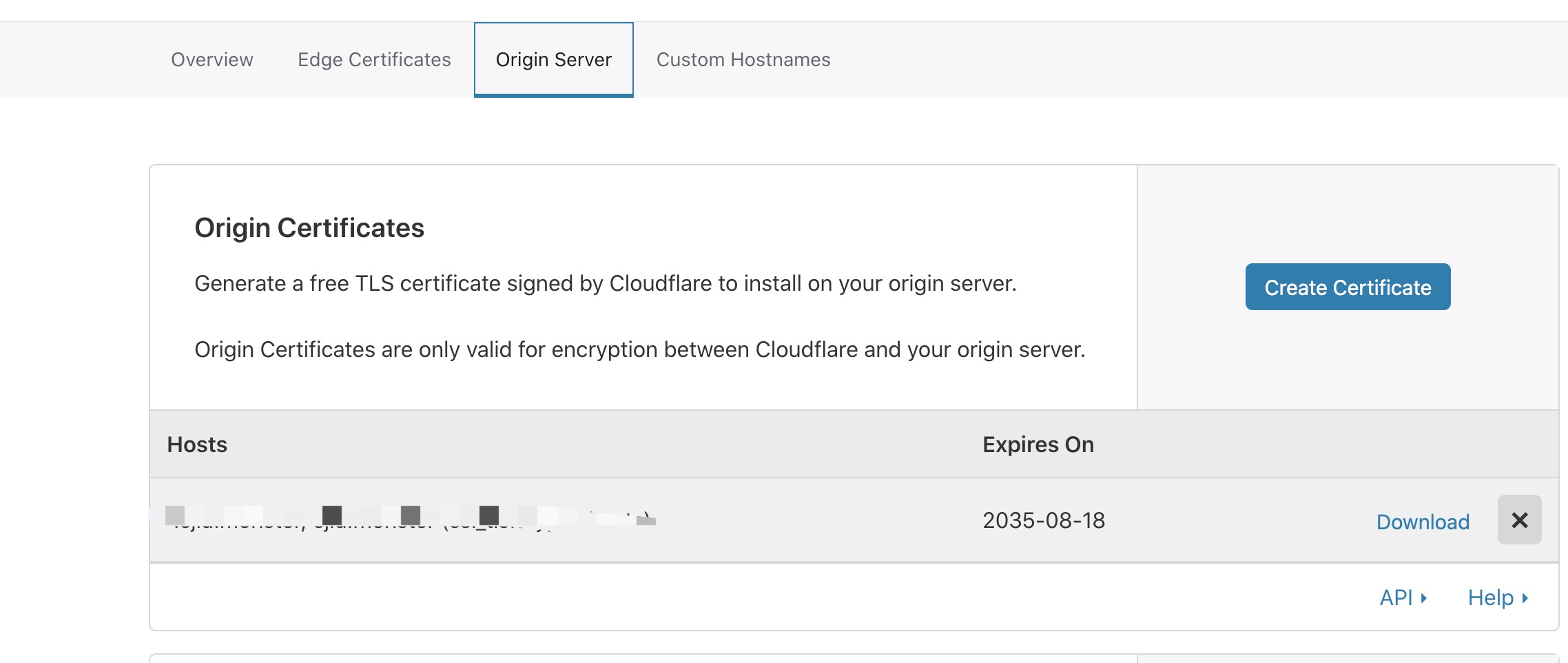The height and width of the screenshot is (663, 1568).
Task: Click the triangle arrow beside Help
Action: [1525, 598]
